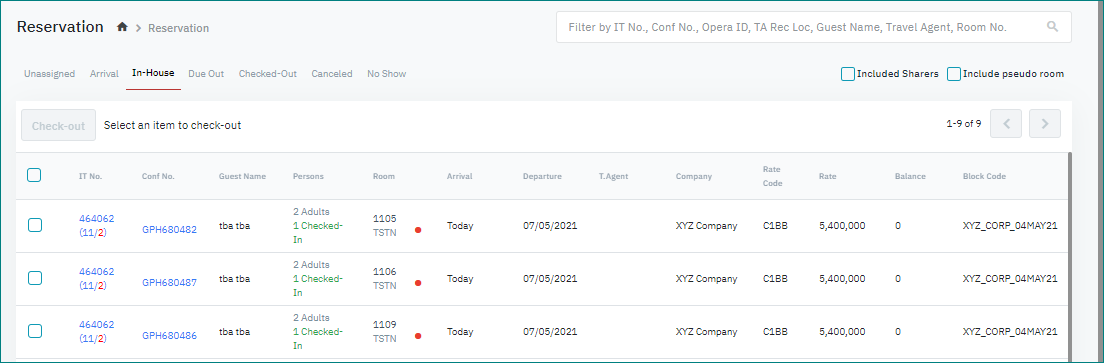The width and height of the screenshot is (1104, 363).
Task: Switch to the Checked-Out tab
Action: click(x=268, y=74)
